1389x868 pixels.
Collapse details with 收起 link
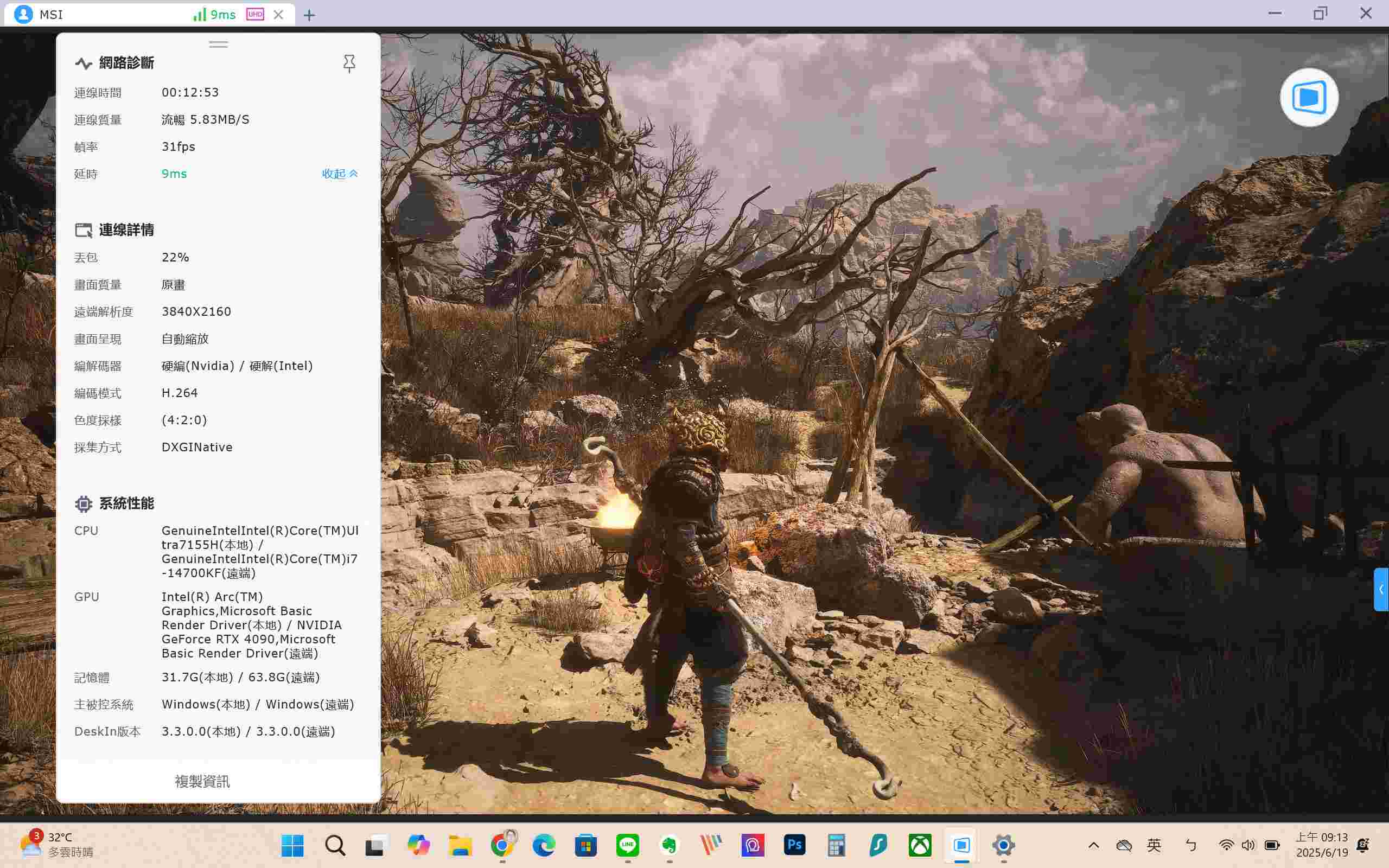[x=340, y=174]
